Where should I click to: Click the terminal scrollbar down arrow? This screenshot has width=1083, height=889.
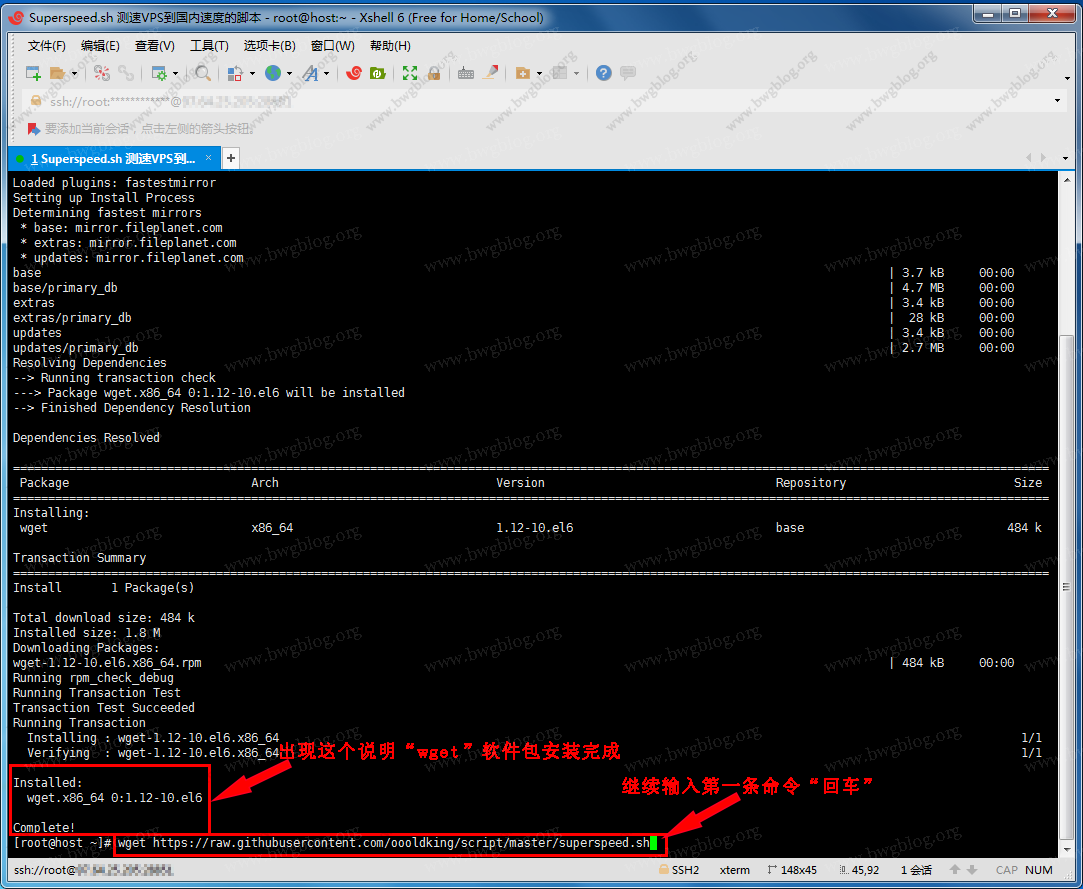tap(1066, 849)
